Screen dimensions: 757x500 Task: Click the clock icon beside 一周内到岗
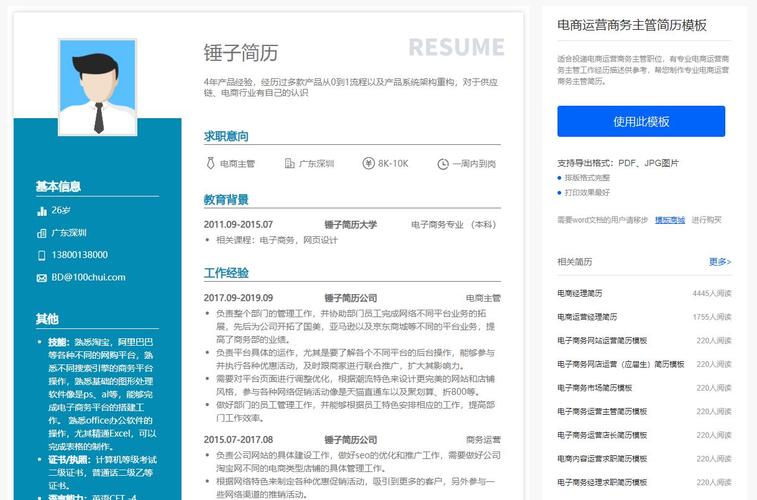pyautogui.click(x=441, y=163)
